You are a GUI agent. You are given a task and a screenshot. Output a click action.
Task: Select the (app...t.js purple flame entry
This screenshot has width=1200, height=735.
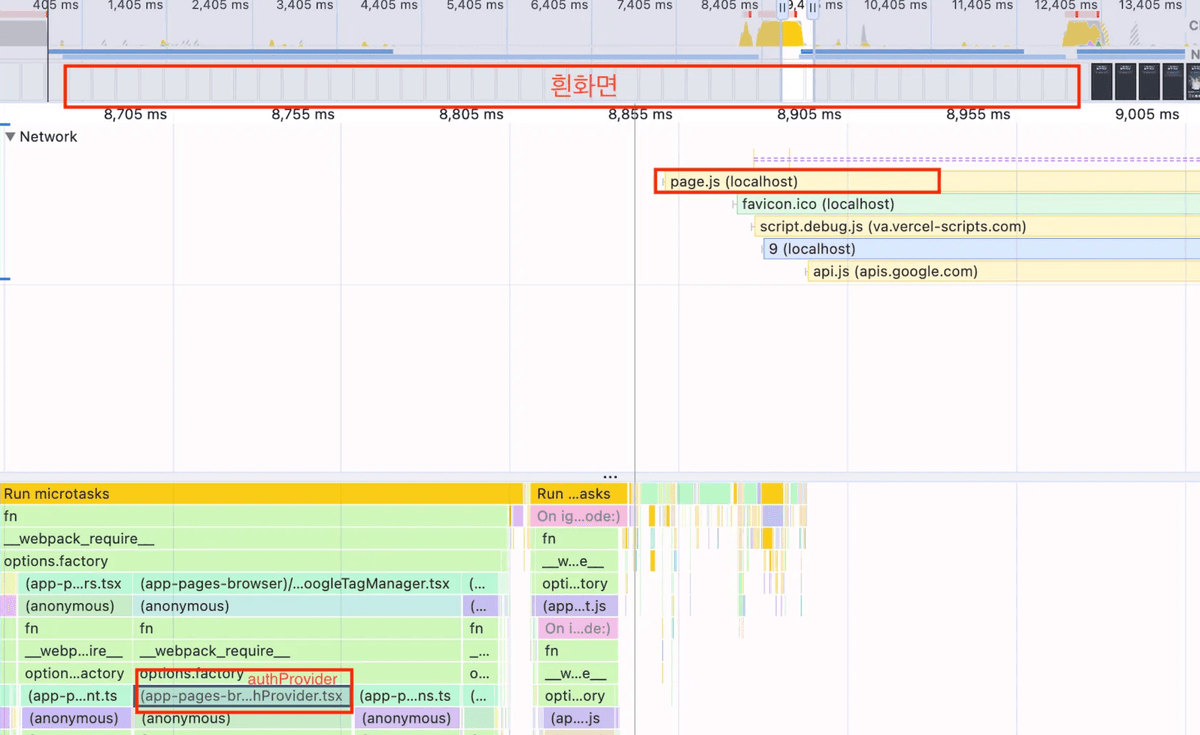tap(574, 606)
